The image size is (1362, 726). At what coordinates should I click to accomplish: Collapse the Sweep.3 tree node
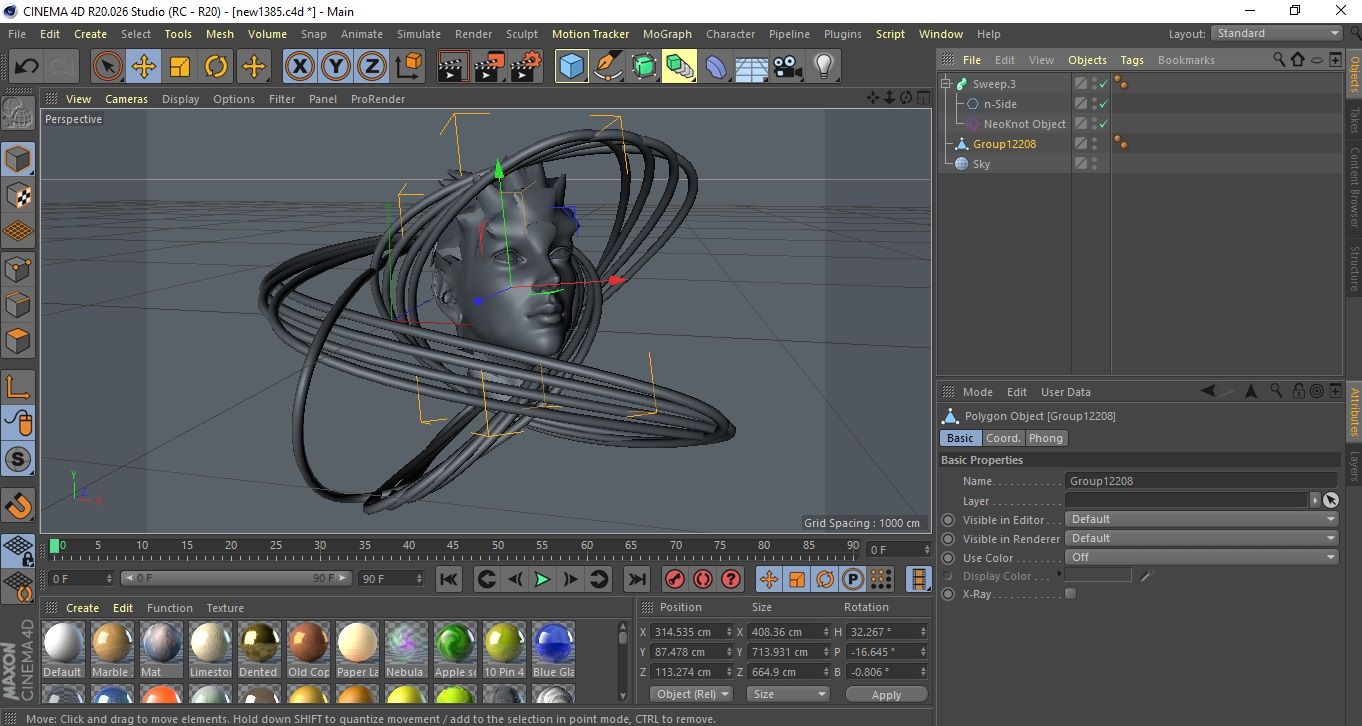(x=946, y=84)
